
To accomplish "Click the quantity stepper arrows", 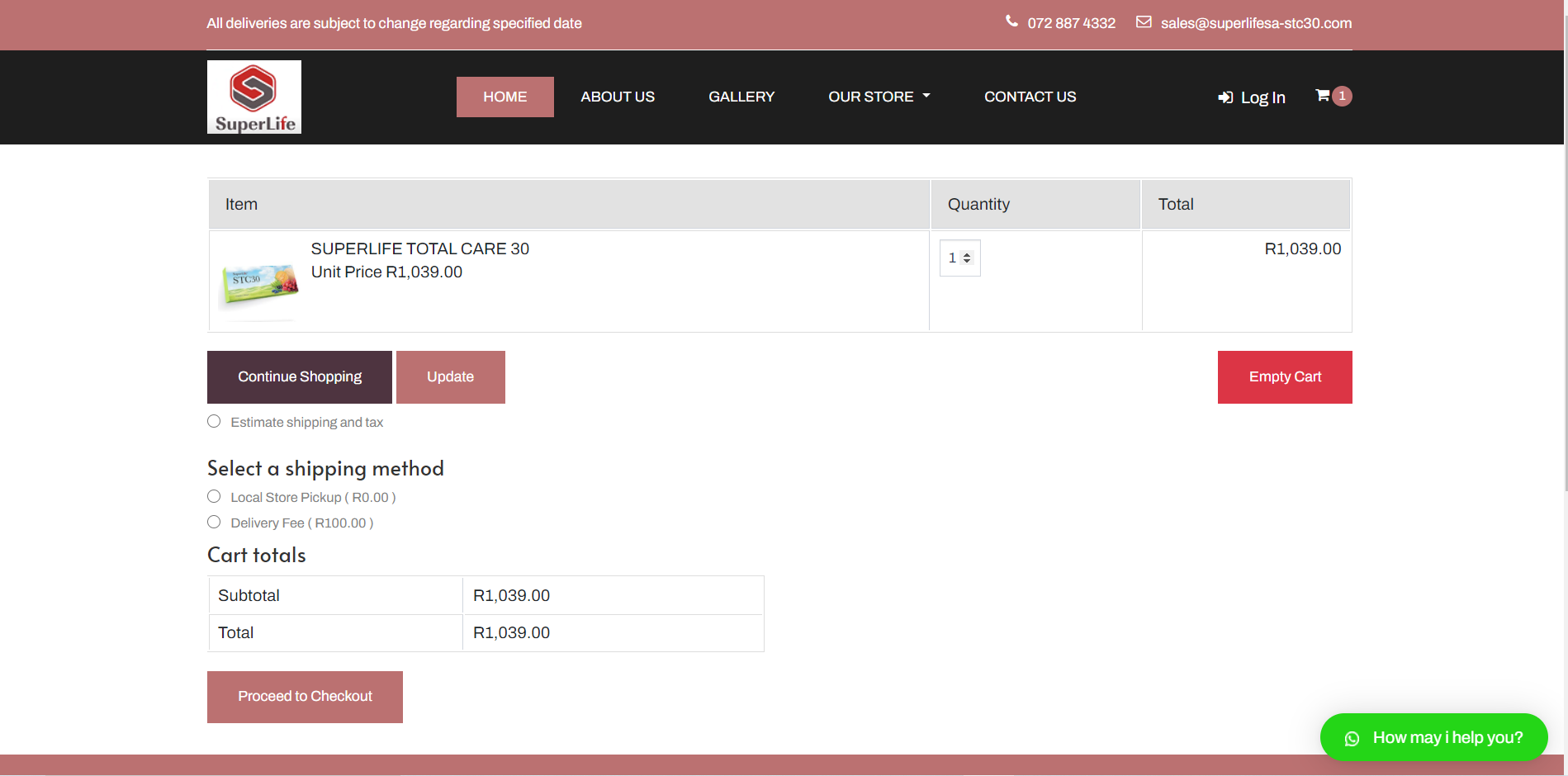I will (967, 258).
